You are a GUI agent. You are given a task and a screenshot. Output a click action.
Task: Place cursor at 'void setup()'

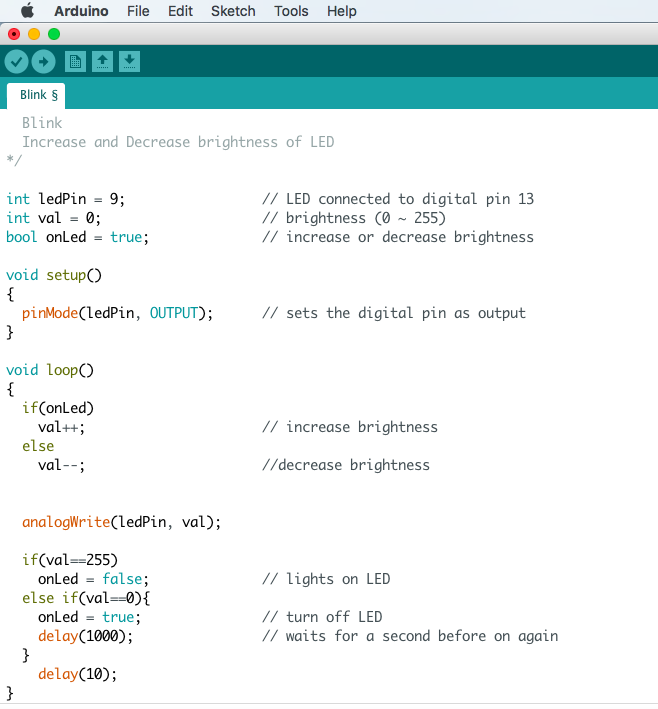[54, 275]
